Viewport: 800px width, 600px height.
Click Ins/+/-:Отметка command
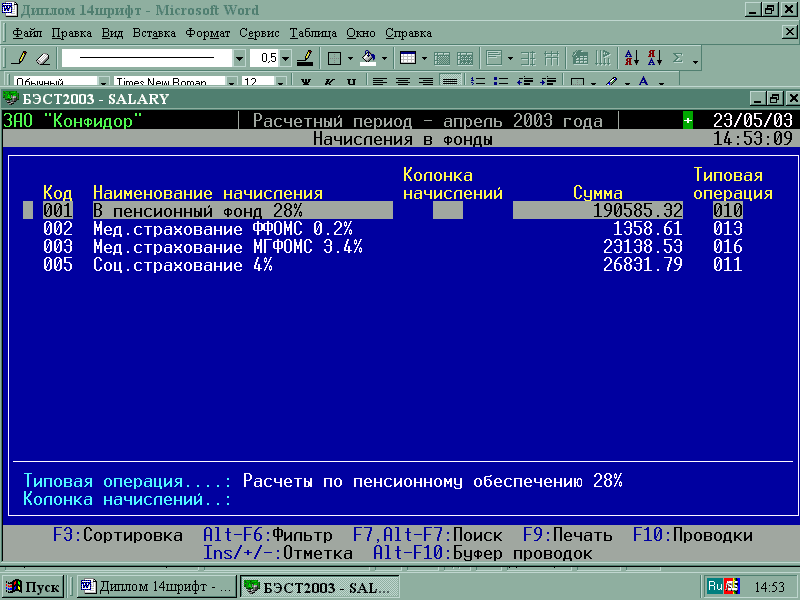(x=278, y=554)
